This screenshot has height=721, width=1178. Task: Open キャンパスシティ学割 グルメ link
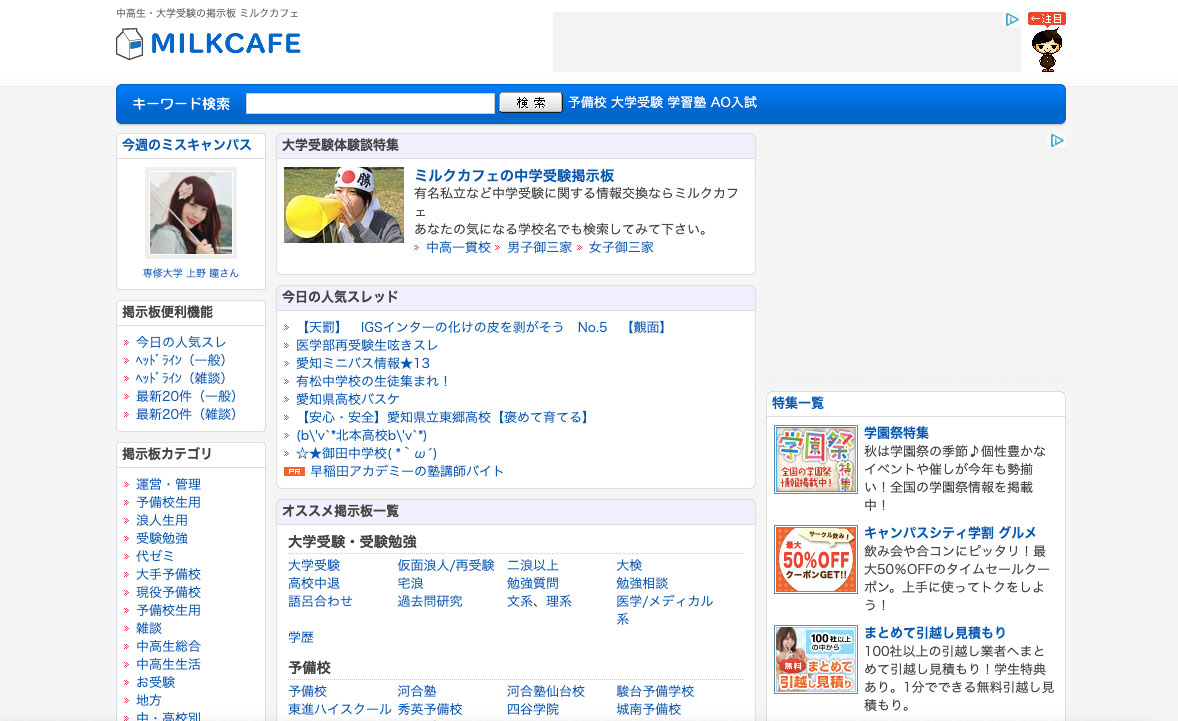[950, 533]
